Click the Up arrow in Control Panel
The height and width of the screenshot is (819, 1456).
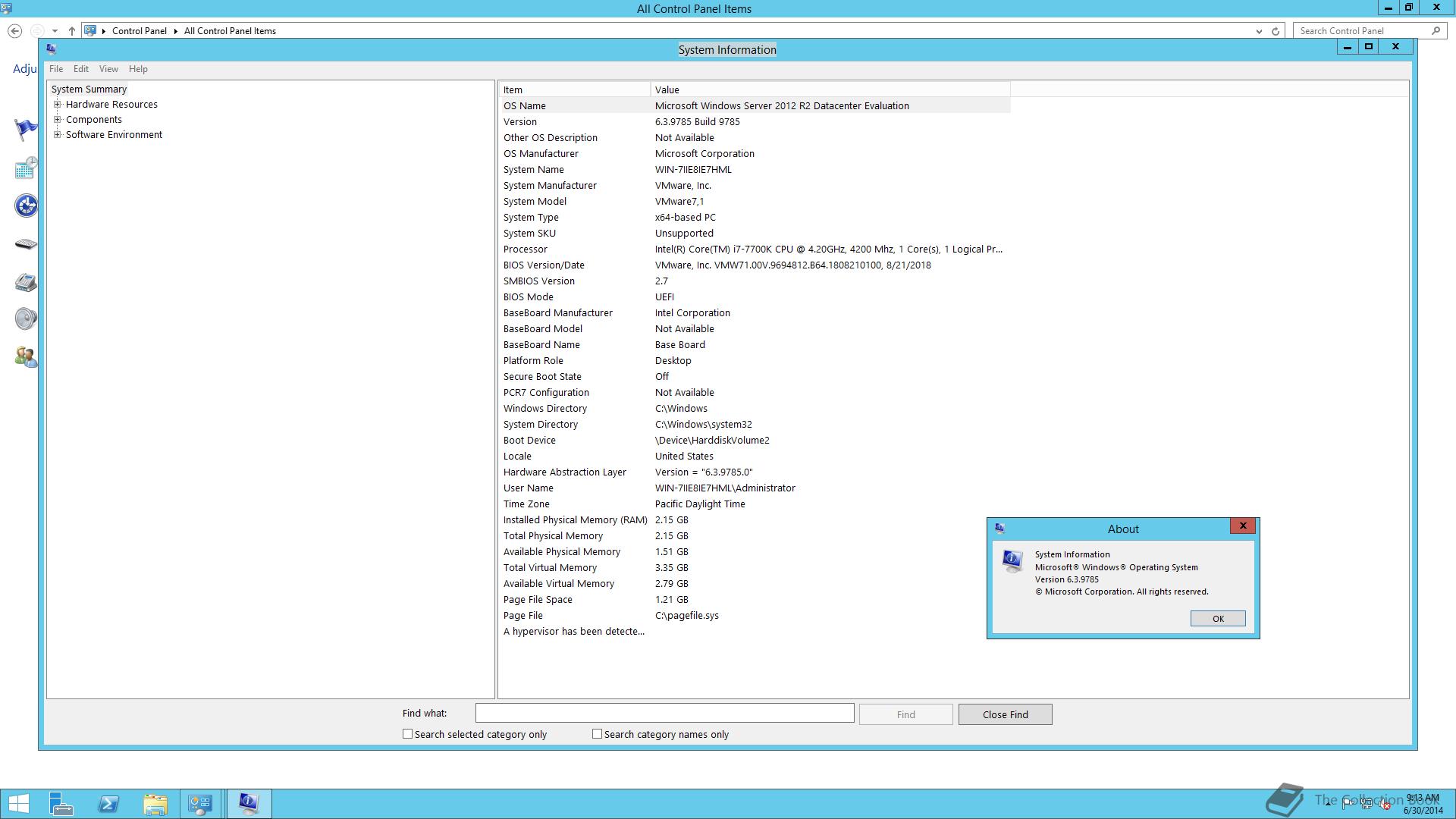click(x=71, y=31)
